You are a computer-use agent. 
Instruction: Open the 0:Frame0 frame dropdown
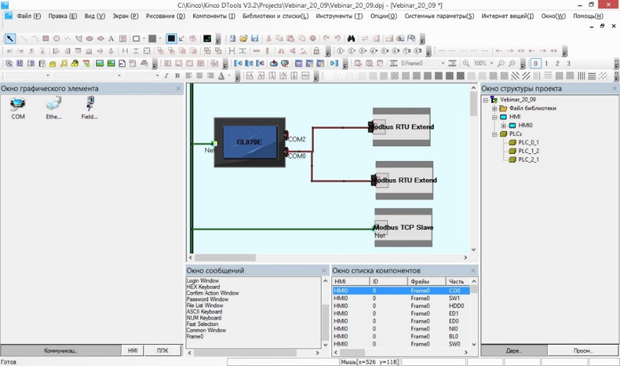(x=443, y=63)
